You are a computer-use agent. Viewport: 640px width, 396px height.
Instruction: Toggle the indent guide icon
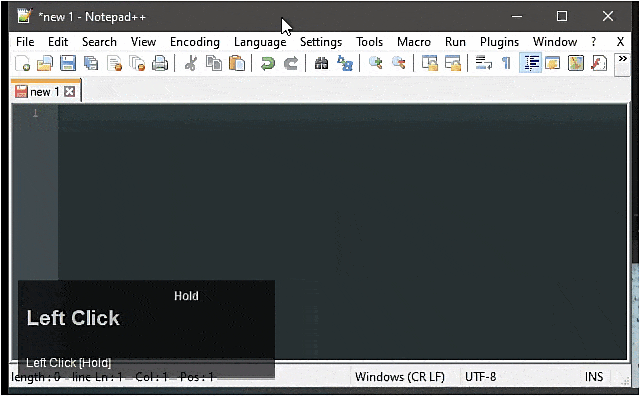click(531, 63)
